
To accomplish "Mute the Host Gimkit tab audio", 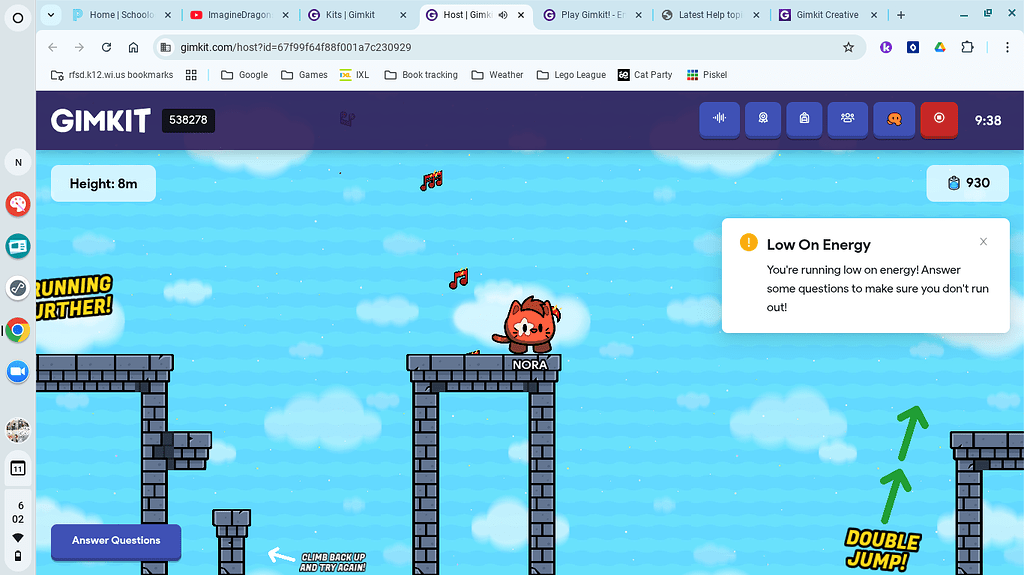I will (504, 15).
